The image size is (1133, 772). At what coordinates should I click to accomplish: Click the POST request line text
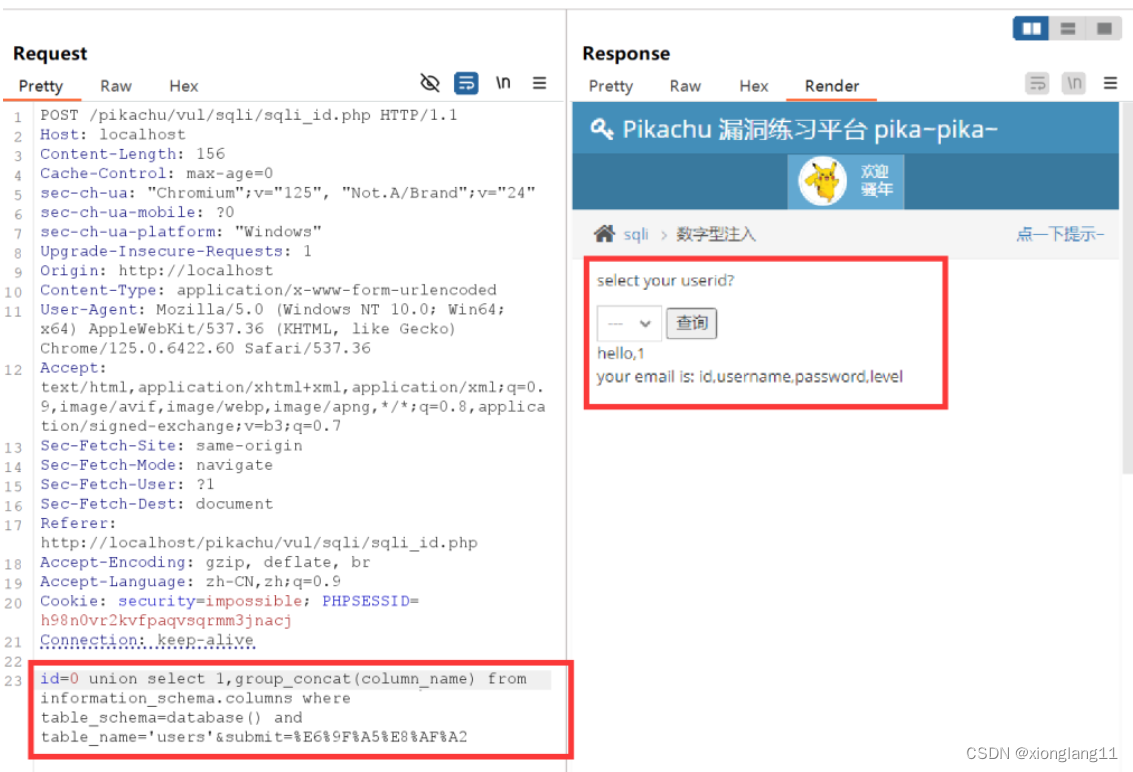[x=249, y=115]
